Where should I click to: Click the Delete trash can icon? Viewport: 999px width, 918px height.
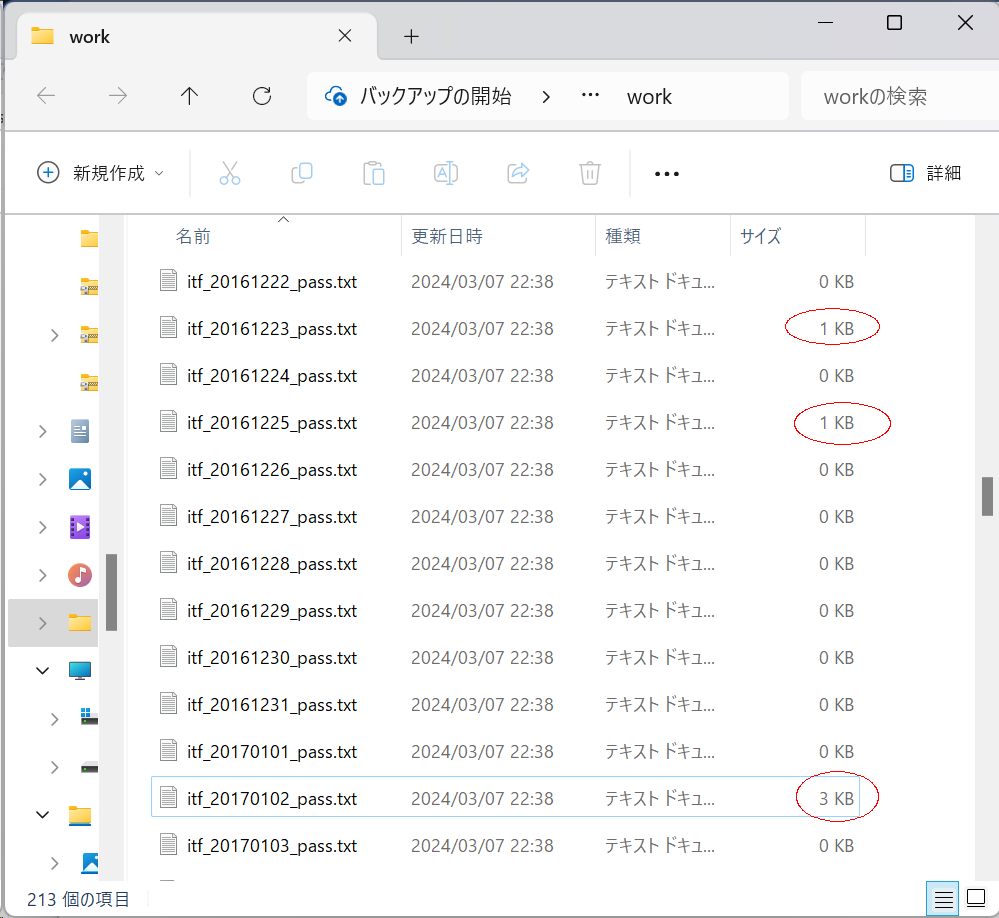589,173
